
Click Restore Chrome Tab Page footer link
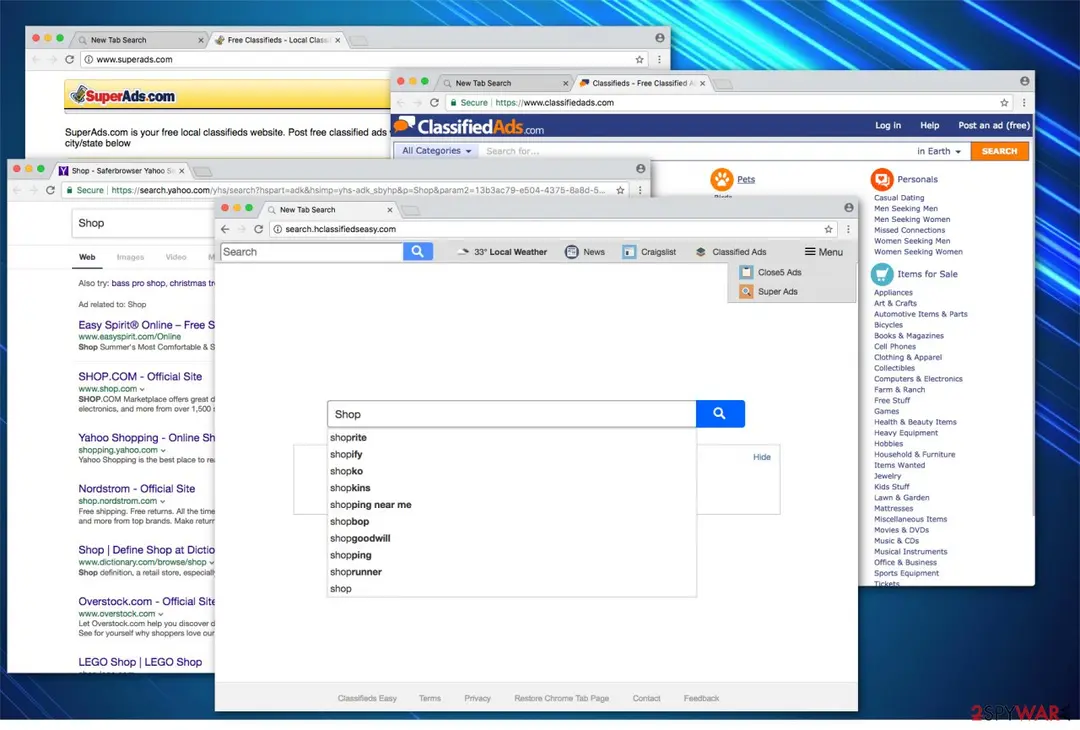tap(561, 698)
